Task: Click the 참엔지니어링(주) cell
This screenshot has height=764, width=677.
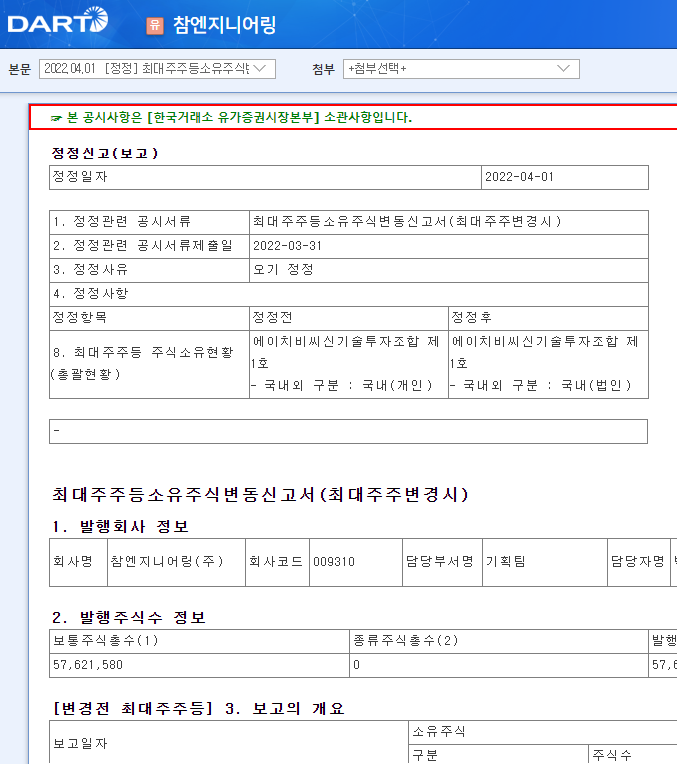Action: tap(176, 562)
